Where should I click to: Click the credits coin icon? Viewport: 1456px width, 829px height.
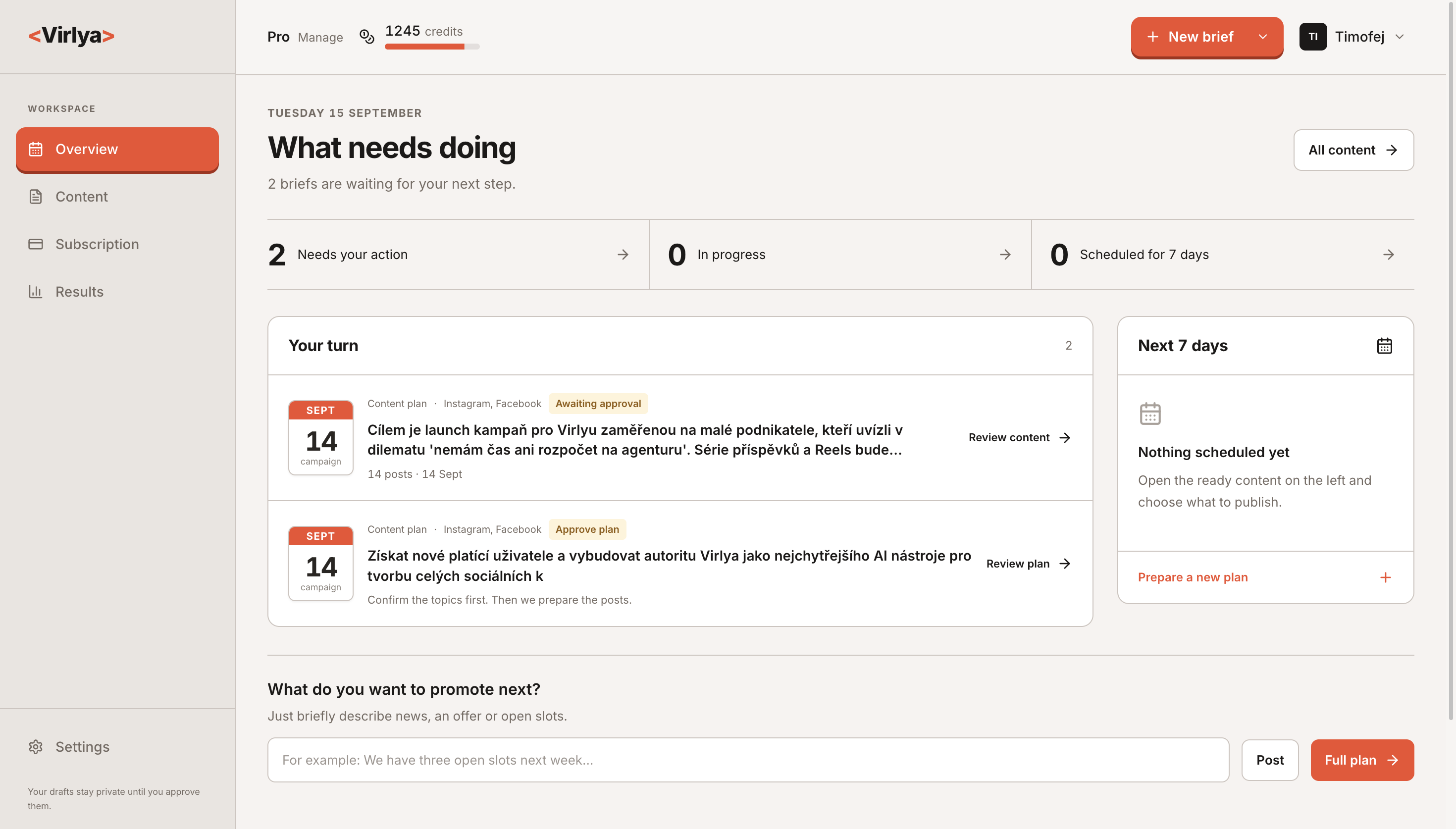coord(367,37)
